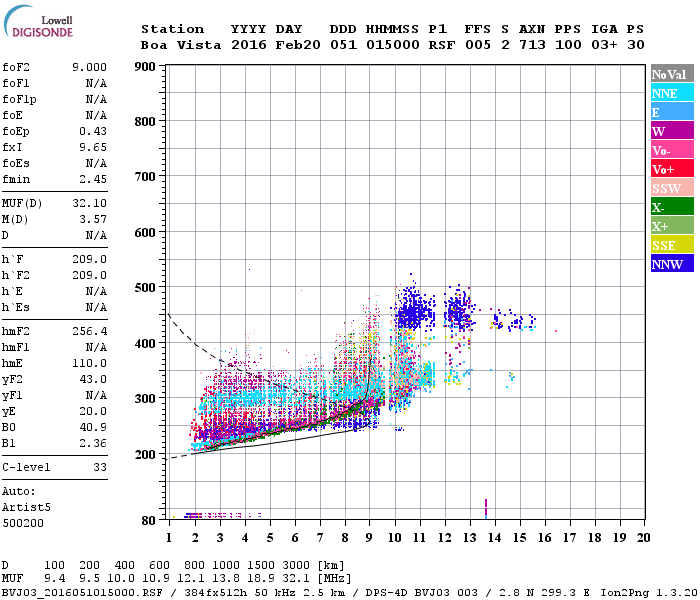Select the X+ light green legend swatch
The width and height of the screenshot is (700, 600).
click(672, 225)
